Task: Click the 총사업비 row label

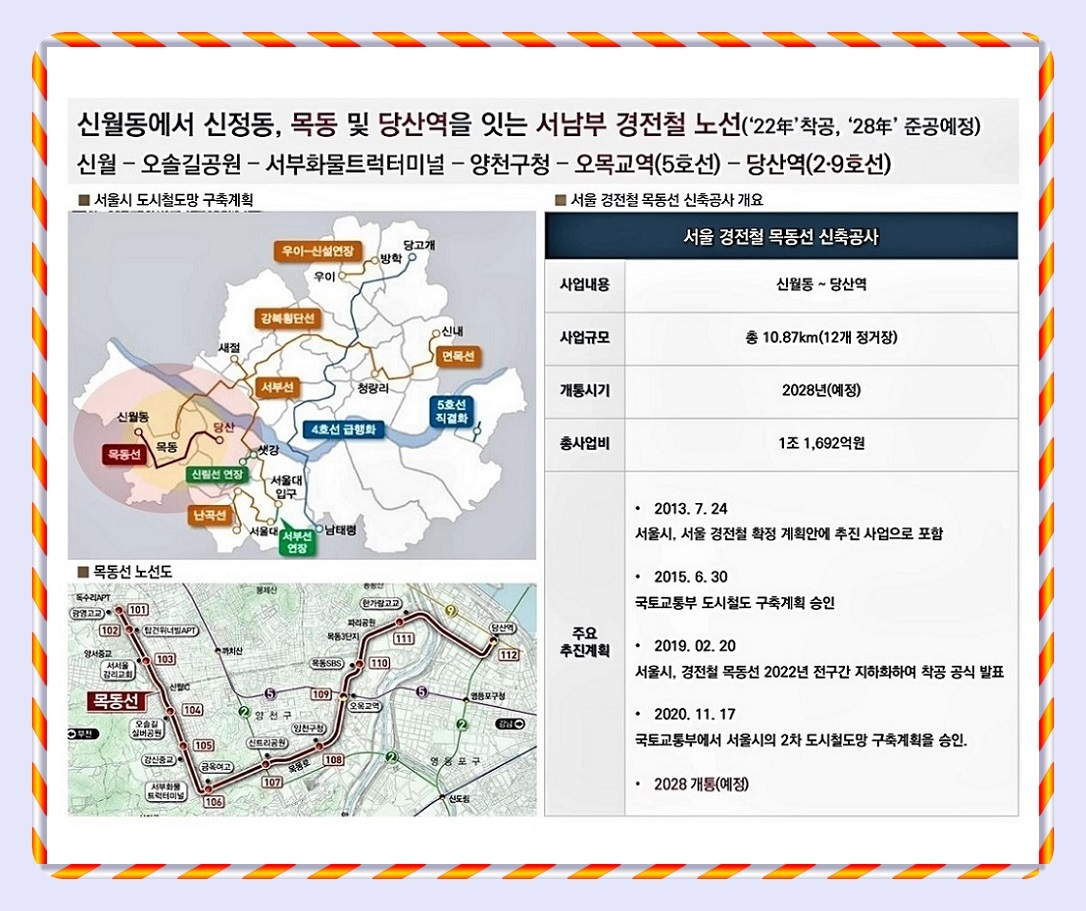Action: (x=585, y=443)
